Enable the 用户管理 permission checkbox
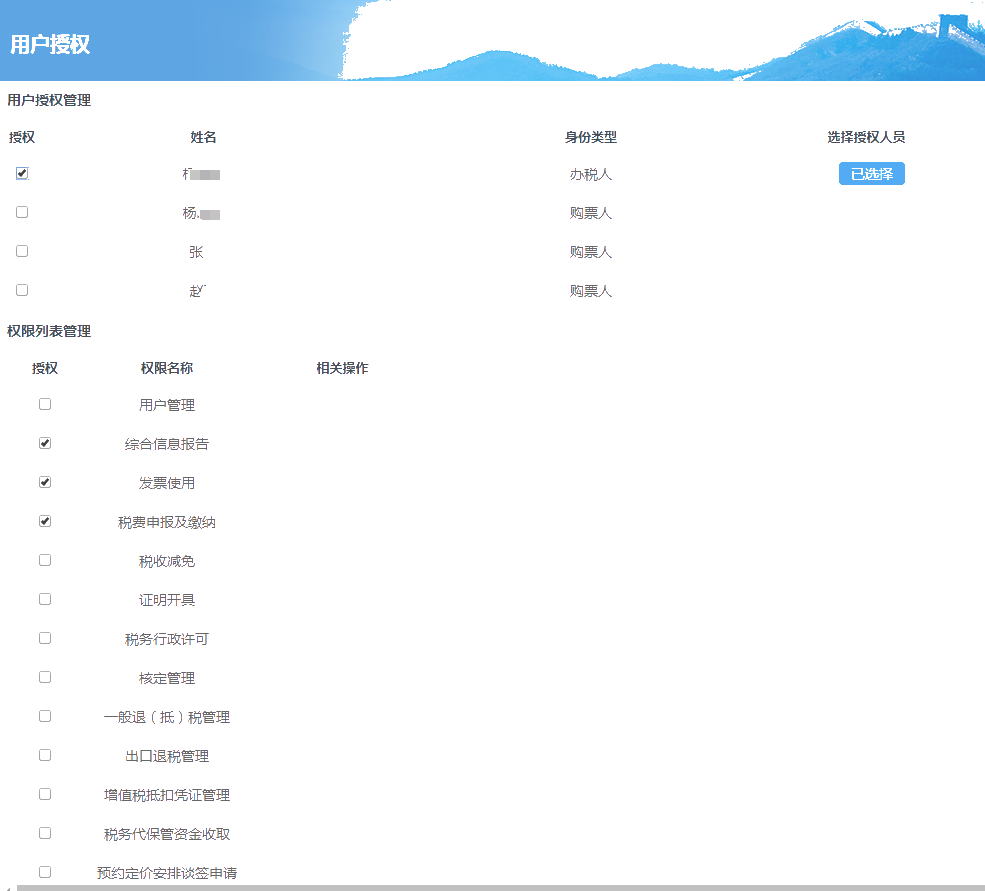 pyautogui.click(x=45, y=404)
